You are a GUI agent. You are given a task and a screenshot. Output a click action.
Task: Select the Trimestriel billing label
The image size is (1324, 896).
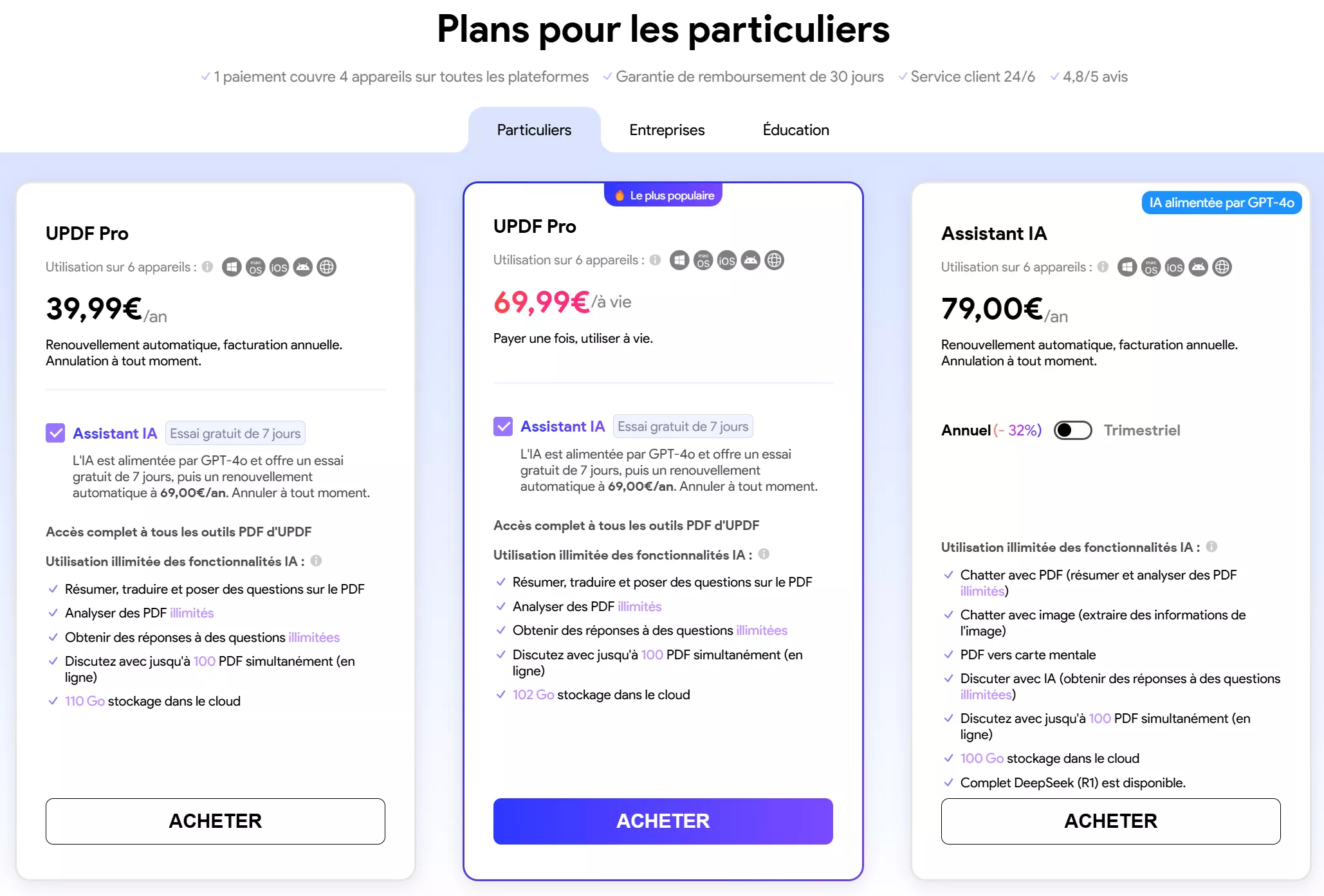1142,430
